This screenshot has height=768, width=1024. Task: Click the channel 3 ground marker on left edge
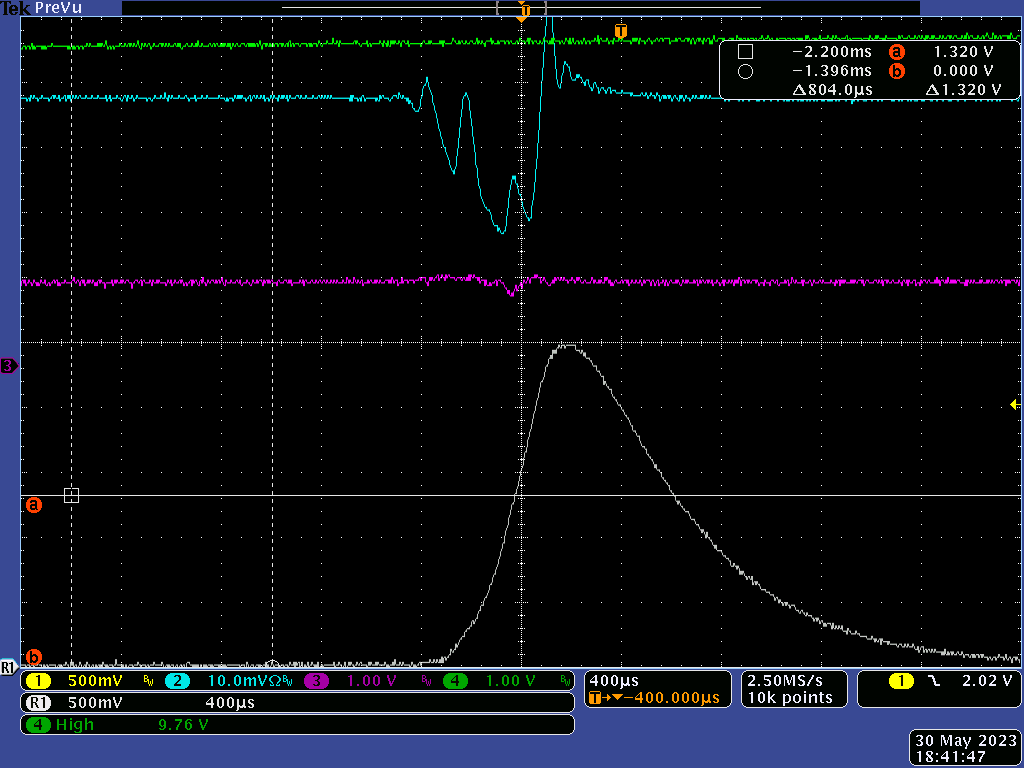[9, 366]
